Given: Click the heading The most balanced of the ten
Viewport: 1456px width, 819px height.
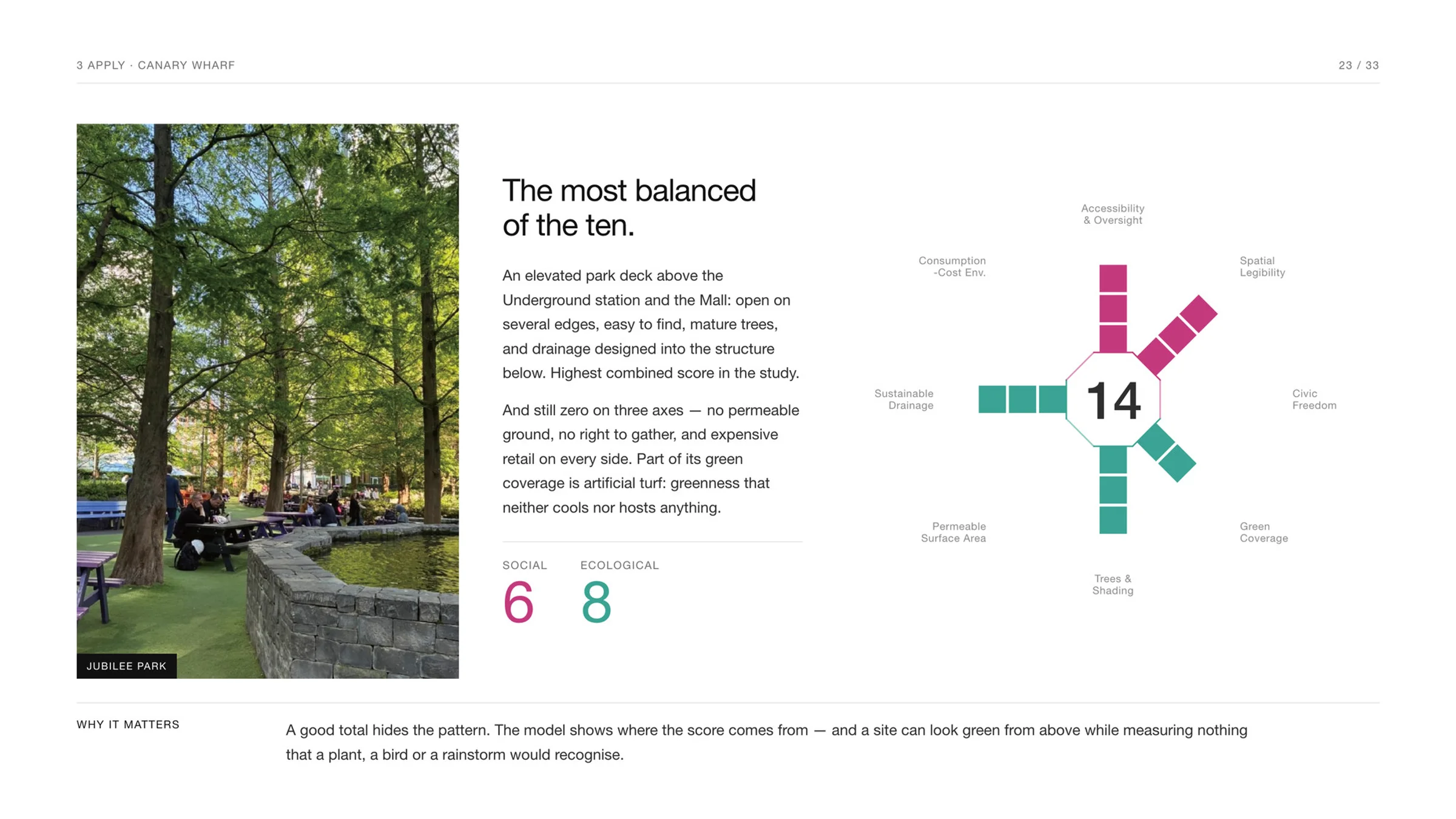Looking at the screenshot, I should pyautogui.click(x=629, y=207).
